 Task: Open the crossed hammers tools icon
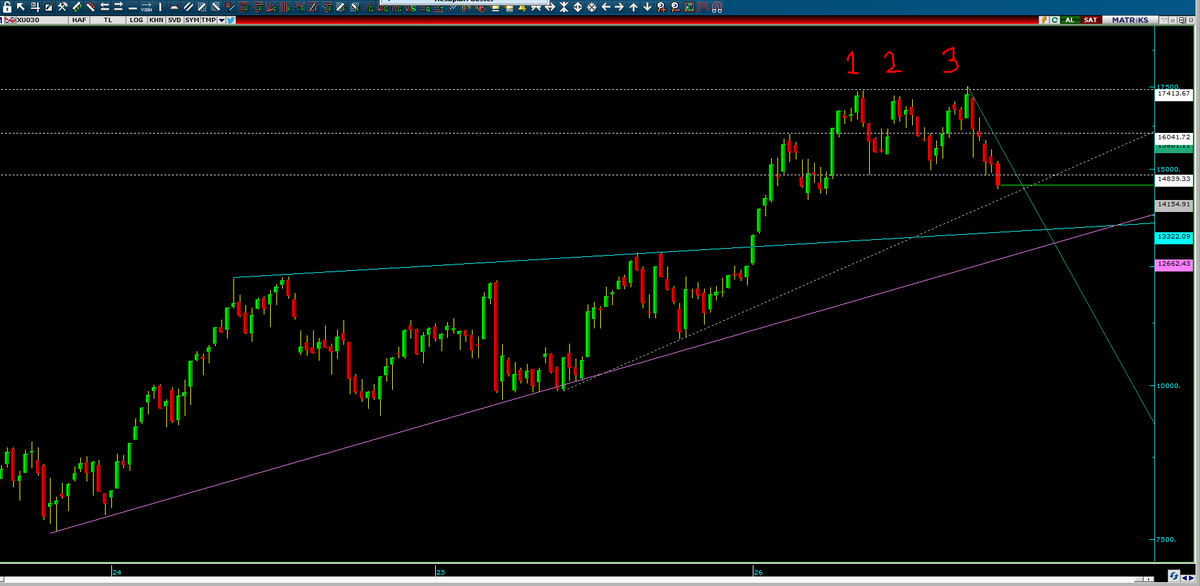(62, 7)
